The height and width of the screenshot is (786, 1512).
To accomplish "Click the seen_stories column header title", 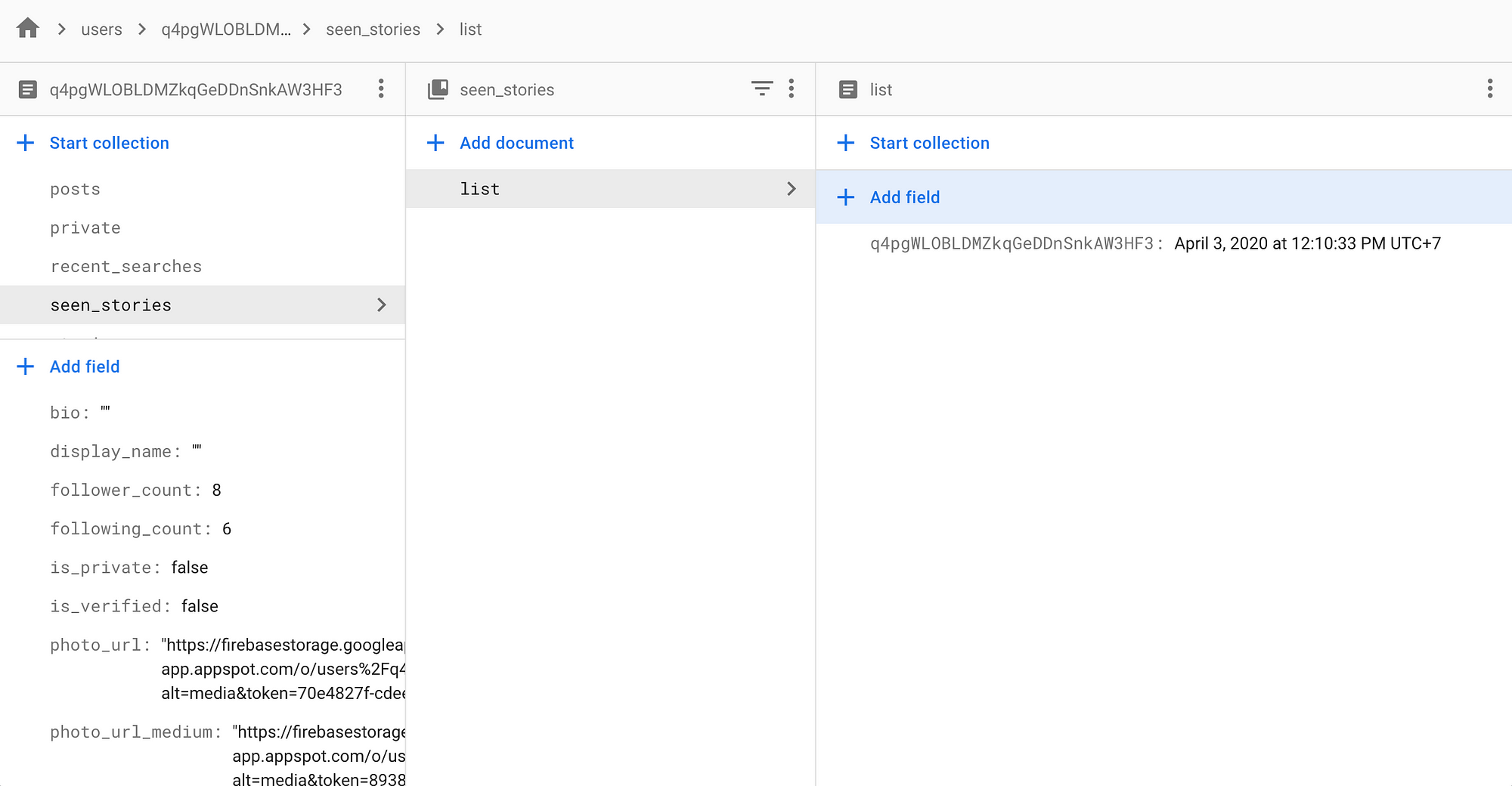I will [x=507, y=89].
